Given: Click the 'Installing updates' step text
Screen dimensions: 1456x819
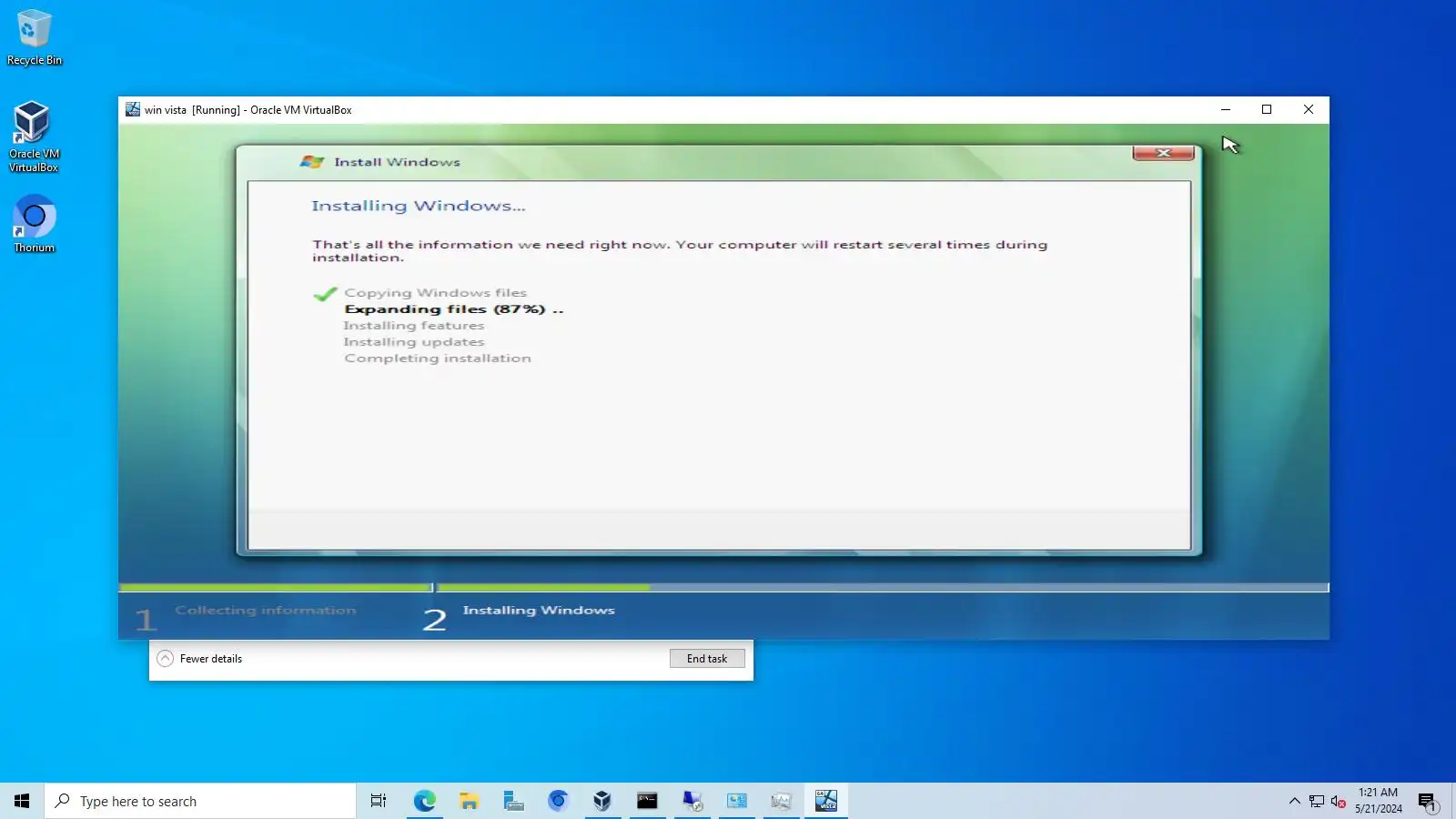Looking at the screenshot, I should coord(414,342).
